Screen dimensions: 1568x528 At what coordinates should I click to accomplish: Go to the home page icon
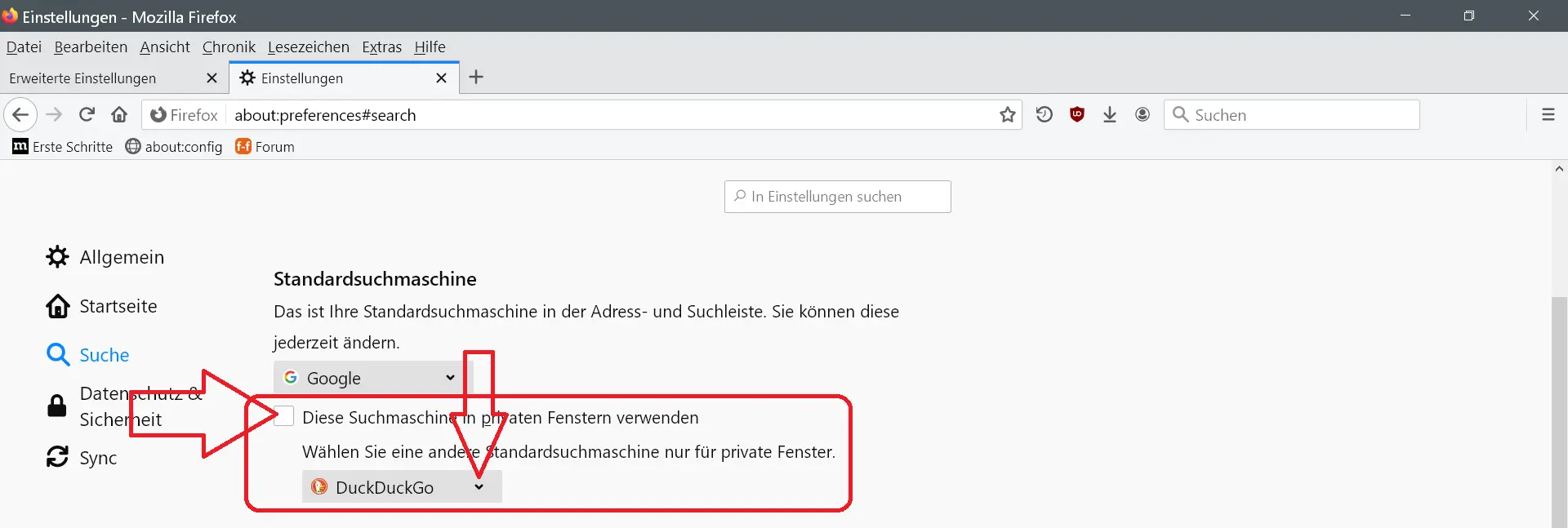119,115
